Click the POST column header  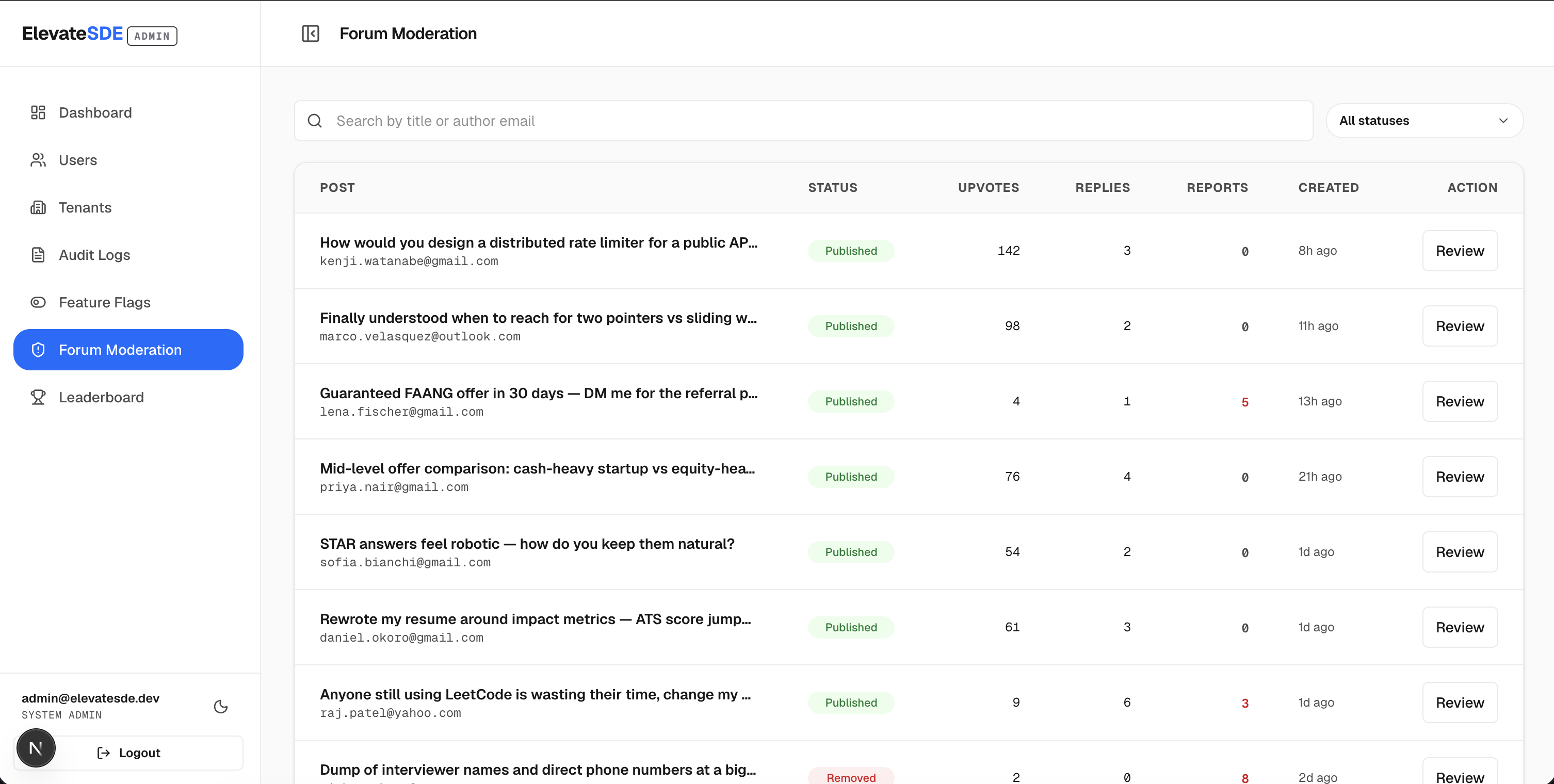coord(337,188)
